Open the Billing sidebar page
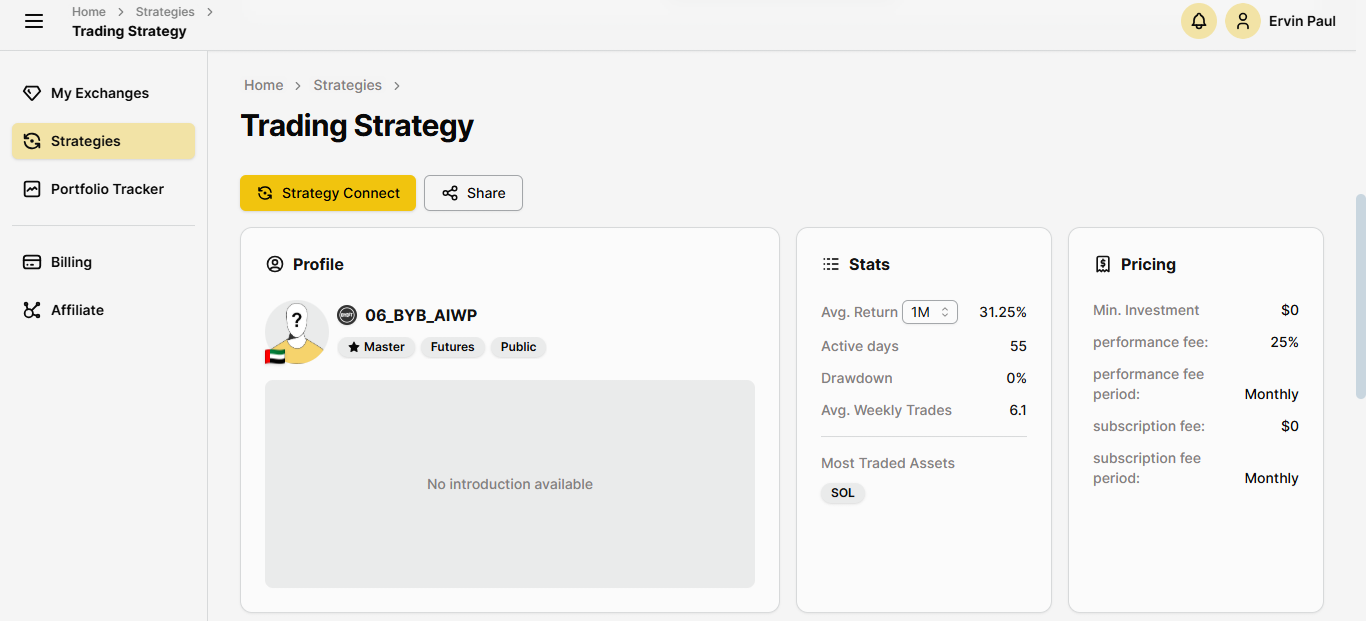This screenshot has height=621, width=1366. (71, 262)
